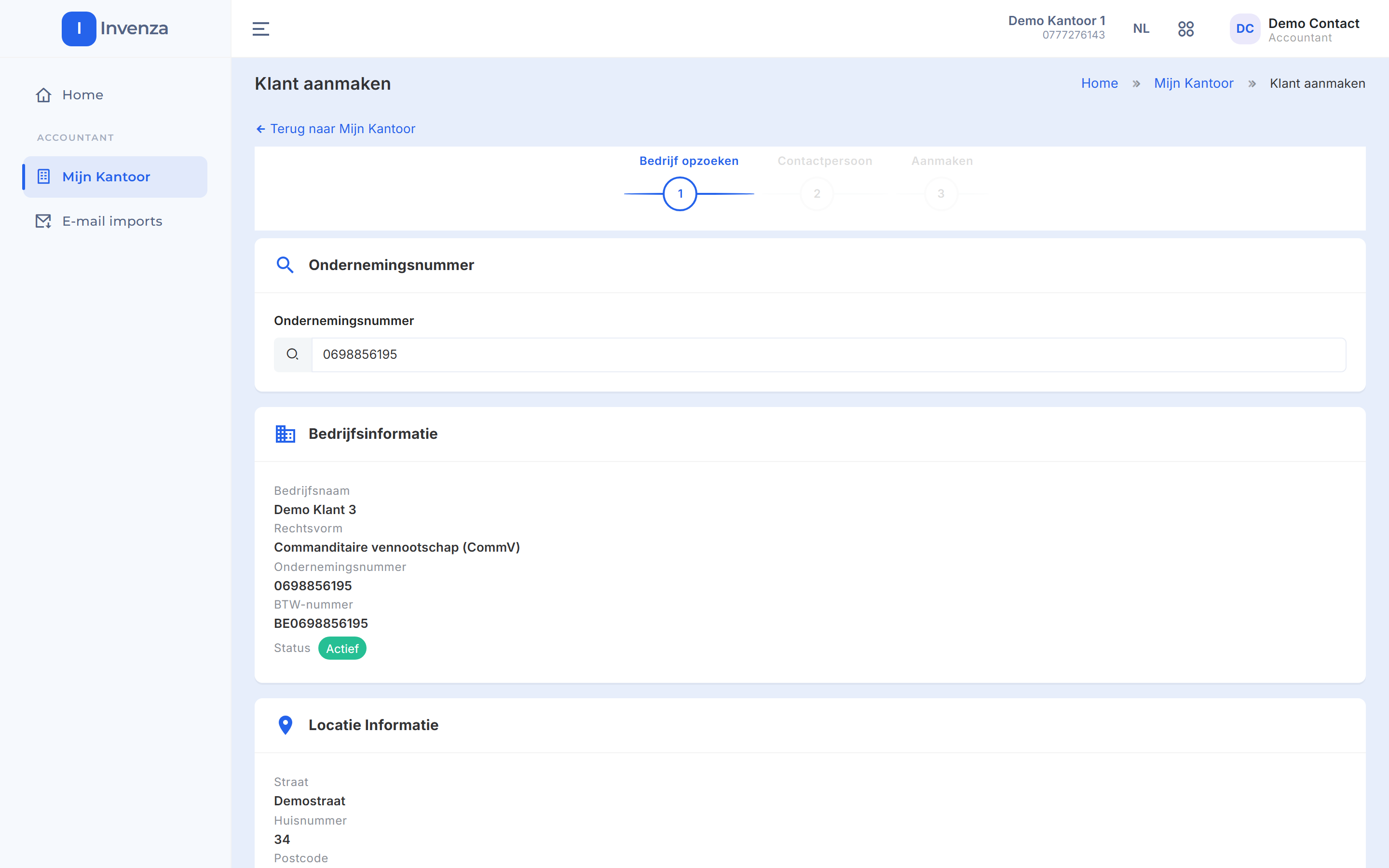
Task: Click the bold Ondernemingsnummer value in Bedrijfsinformatie
Action: pyautogui.click(x=313, y=586)
